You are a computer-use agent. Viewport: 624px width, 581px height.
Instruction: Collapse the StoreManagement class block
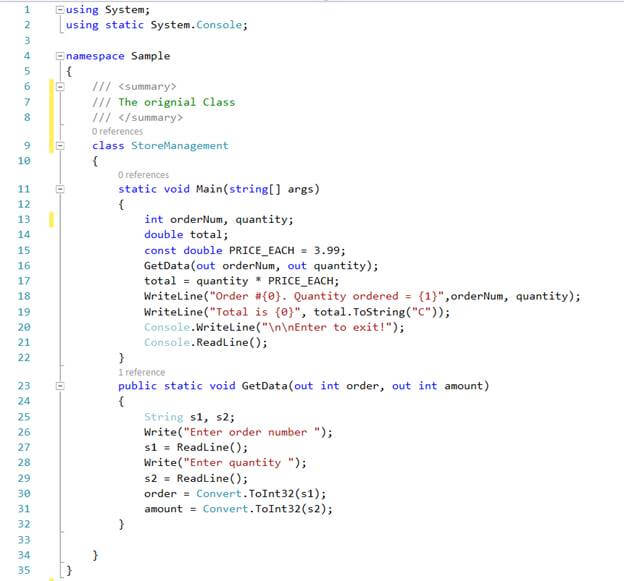click(60, 146)
